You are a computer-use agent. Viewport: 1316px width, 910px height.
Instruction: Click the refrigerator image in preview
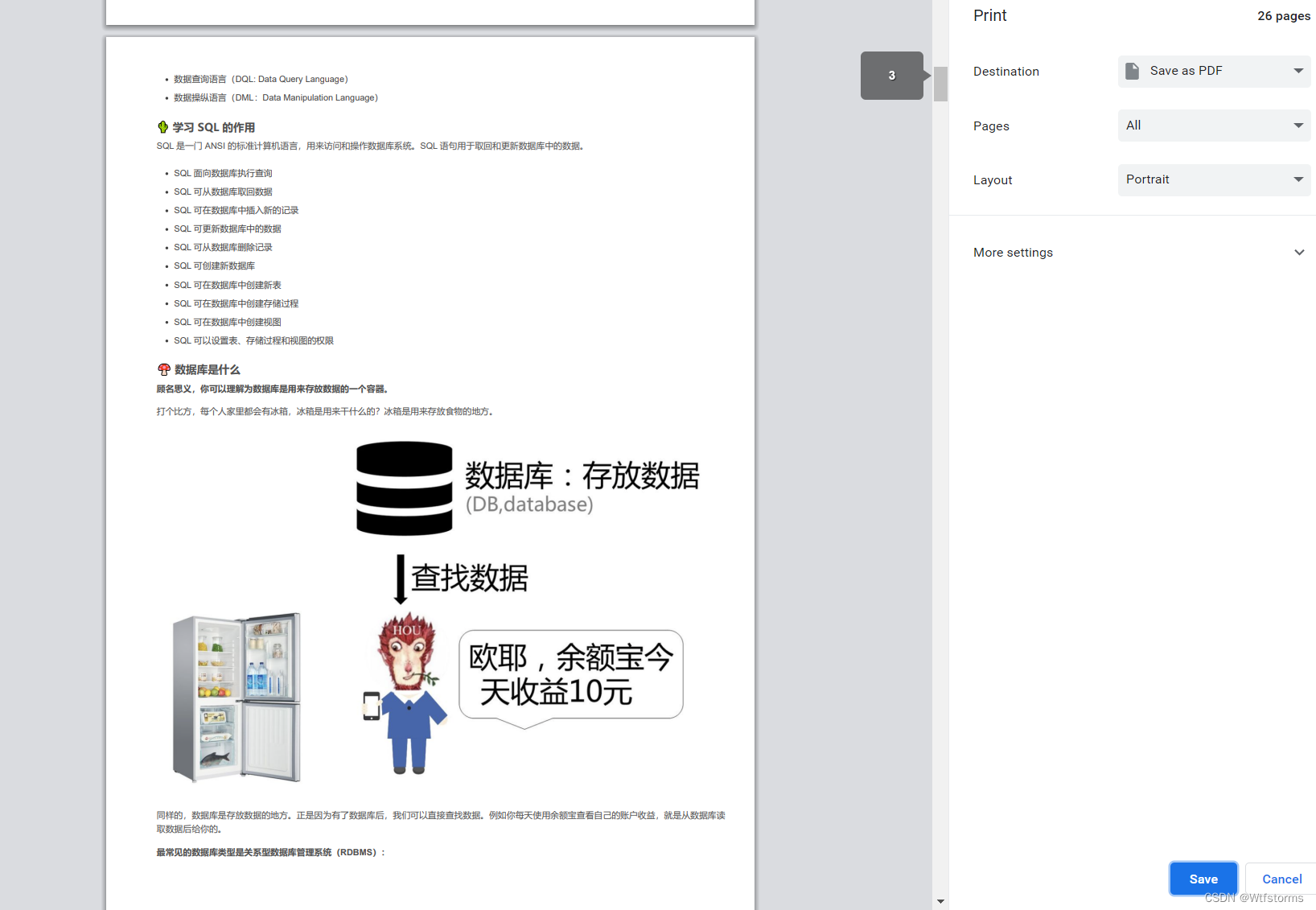[x=236, y=698]
